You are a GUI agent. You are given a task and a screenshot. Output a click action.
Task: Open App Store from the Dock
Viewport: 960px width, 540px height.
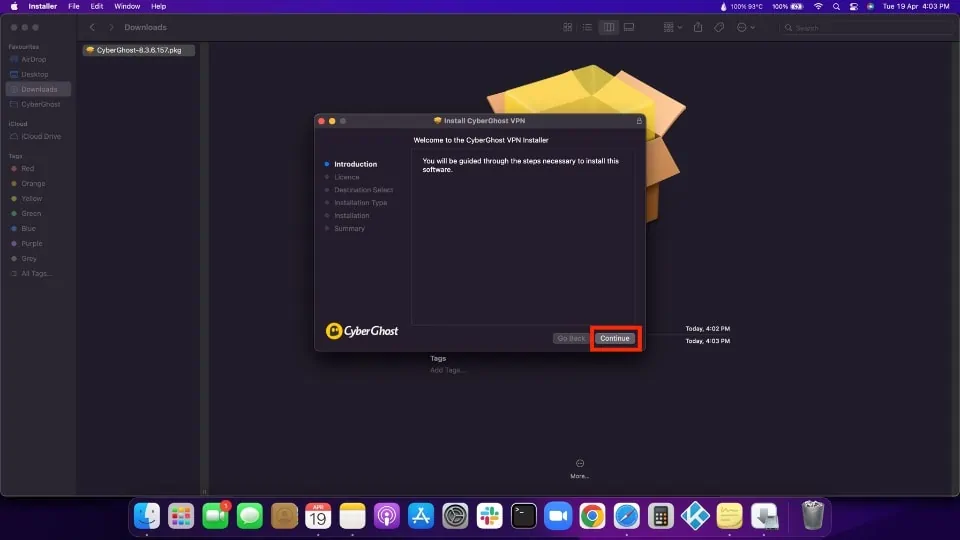pos(421,516)
